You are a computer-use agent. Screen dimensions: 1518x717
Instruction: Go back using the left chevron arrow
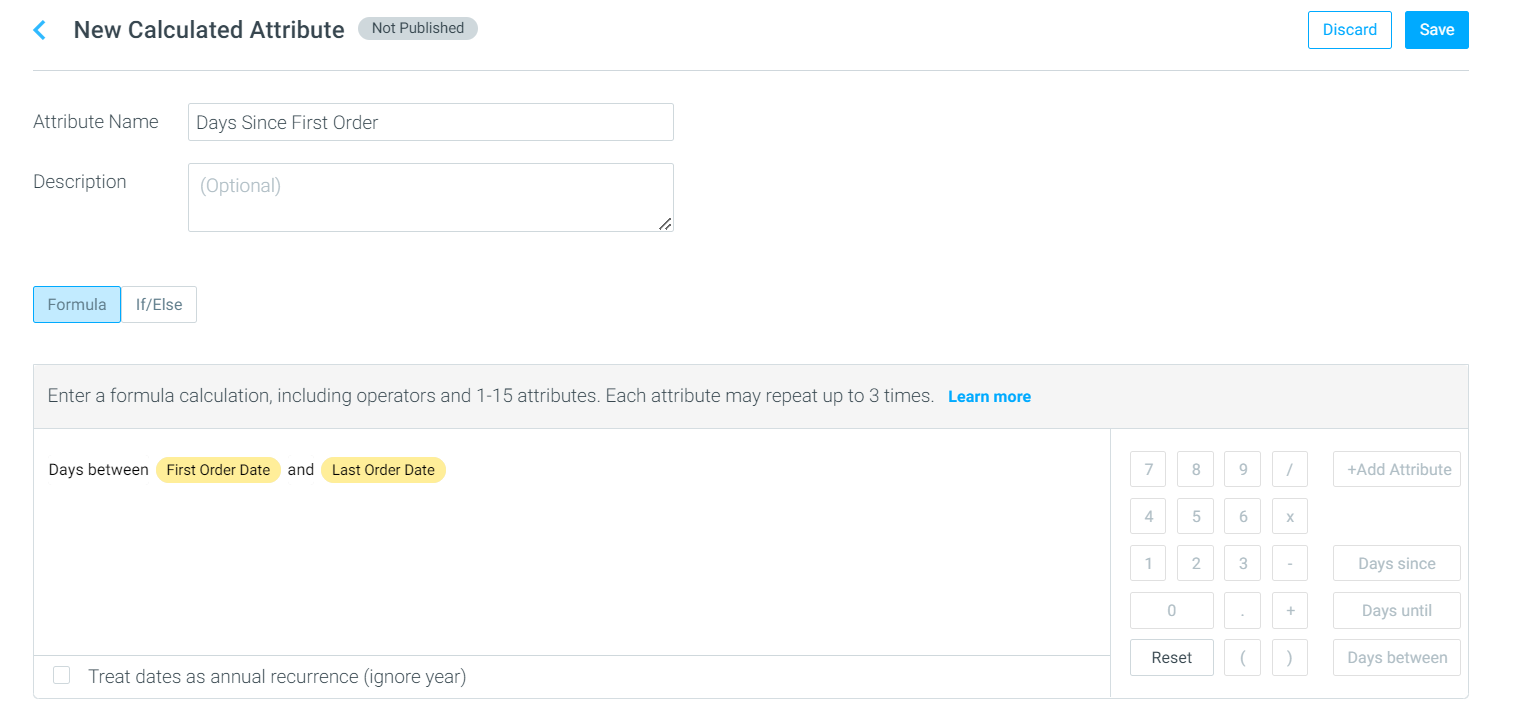click(40, 30)
